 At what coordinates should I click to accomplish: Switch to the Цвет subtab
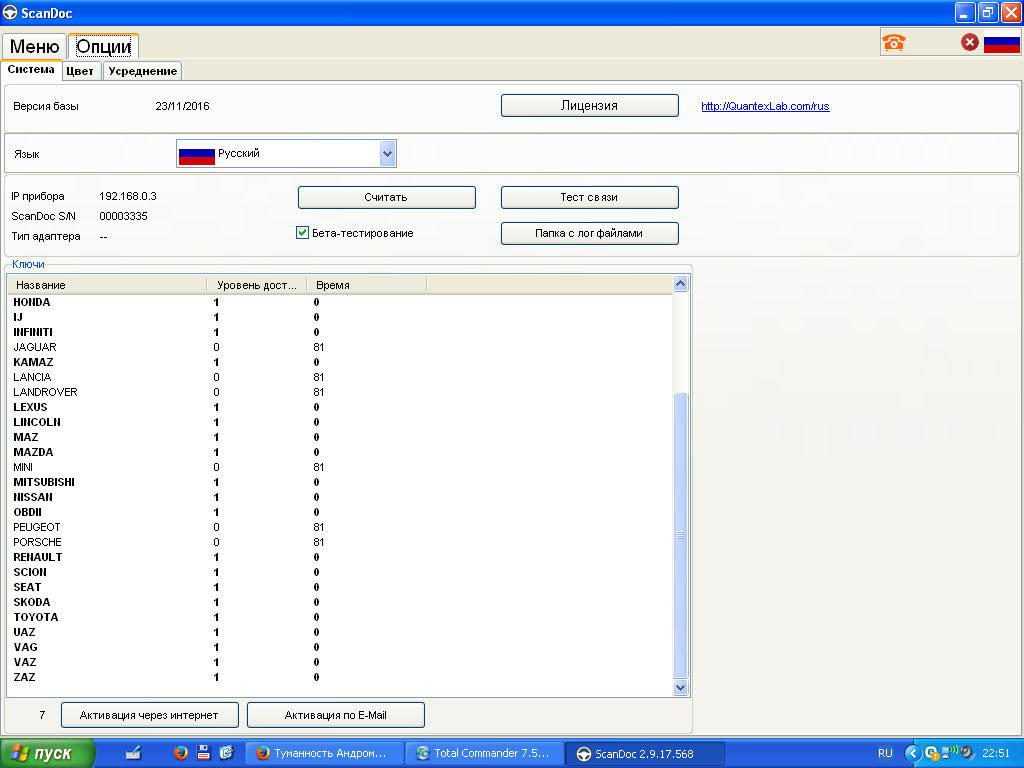point(80,71)
